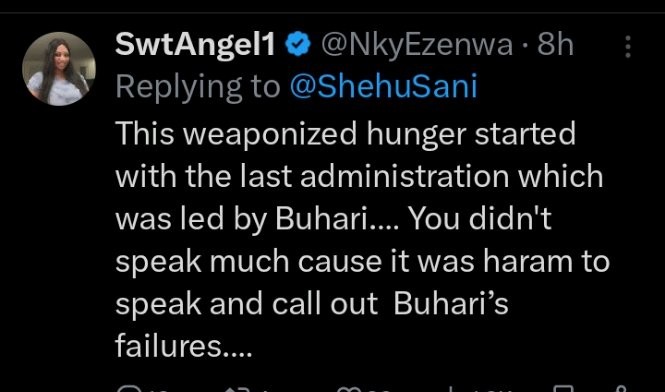Open the SwtAngel1 display name link
The width and height of the screenshot is (665, 392).
[x=196, y=45]
